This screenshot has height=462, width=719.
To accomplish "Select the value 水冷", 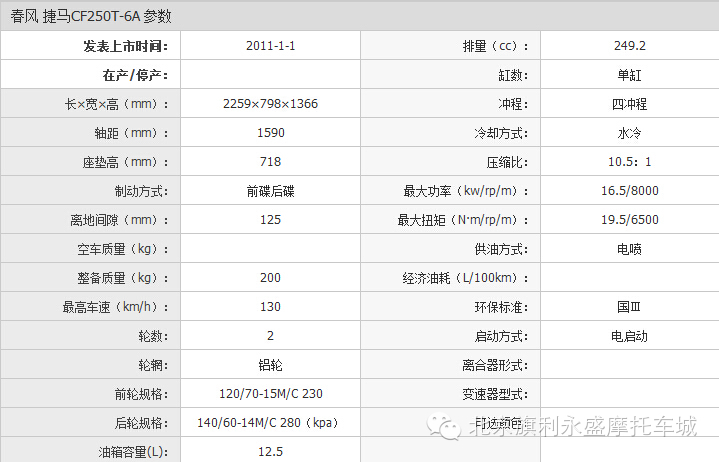I will point(630,133).
